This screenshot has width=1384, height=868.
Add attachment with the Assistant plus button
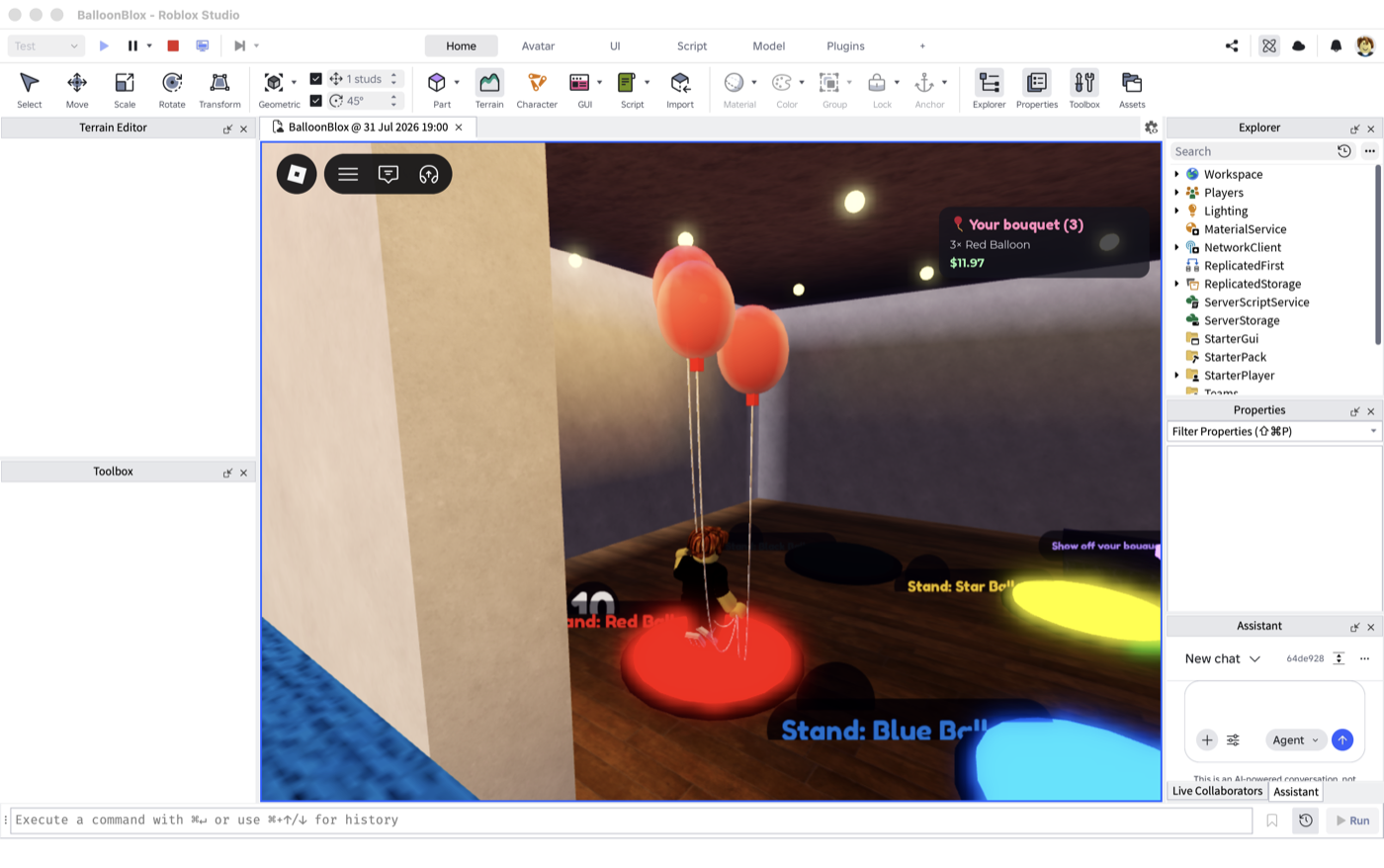point(1207,739)
